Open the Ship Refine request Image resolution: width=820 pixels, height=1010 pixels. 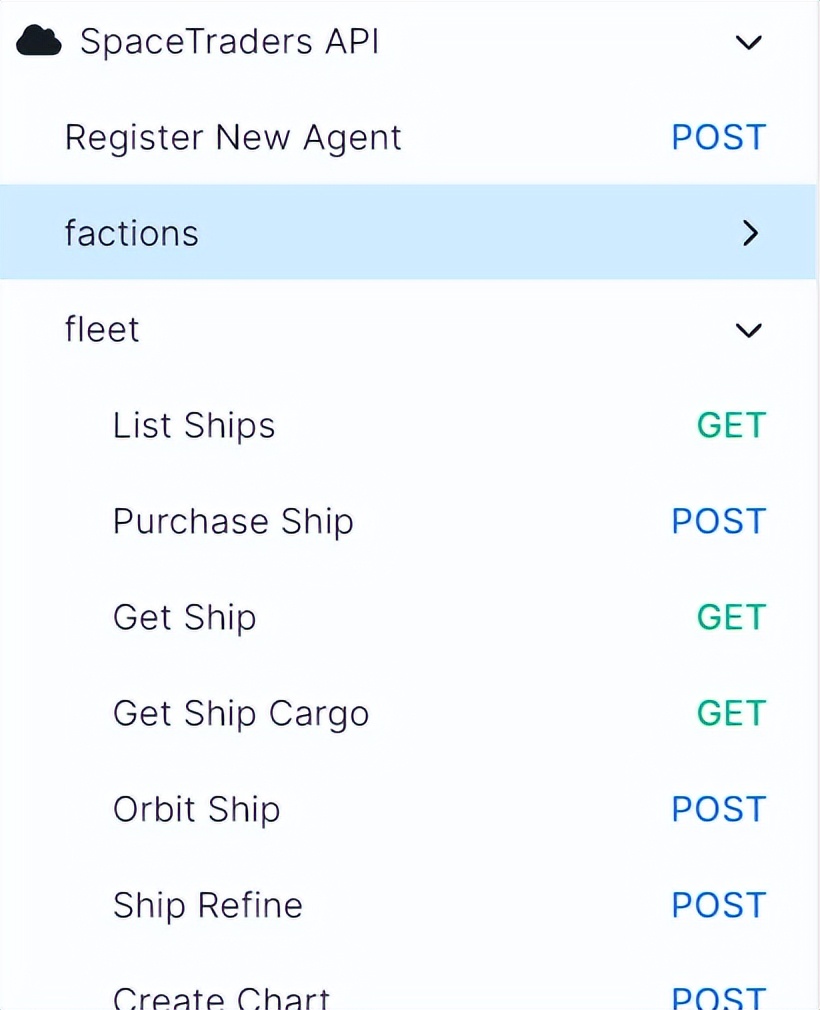pos(208,905)
